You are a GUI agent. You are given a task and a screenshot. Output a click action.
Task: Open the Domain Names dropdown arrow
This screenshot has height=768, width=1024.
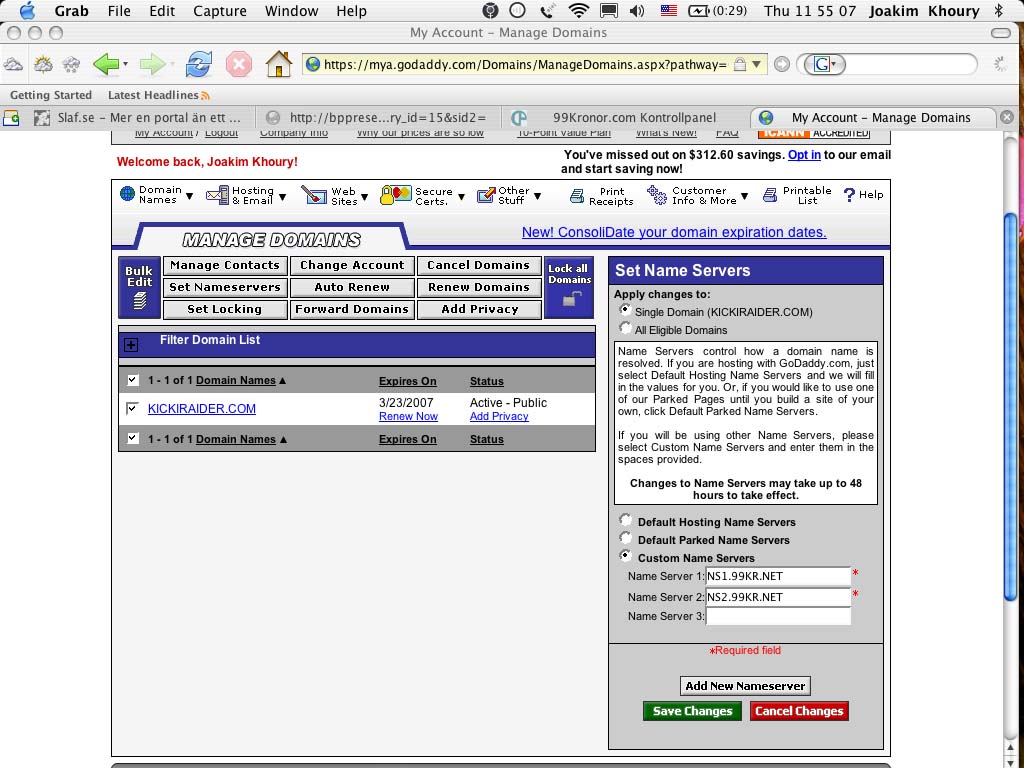189,196
